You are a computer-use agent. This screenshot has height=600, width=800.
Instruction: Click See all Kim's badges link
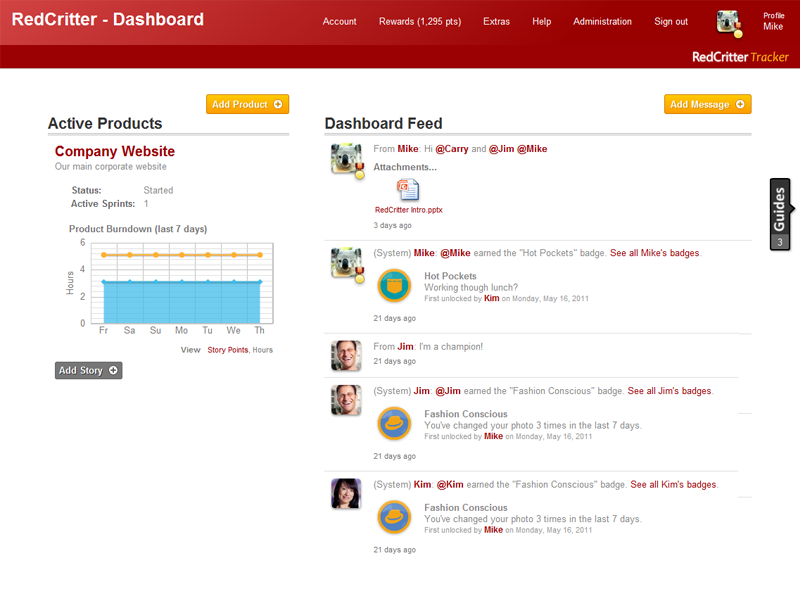click(x=673, y=485)
